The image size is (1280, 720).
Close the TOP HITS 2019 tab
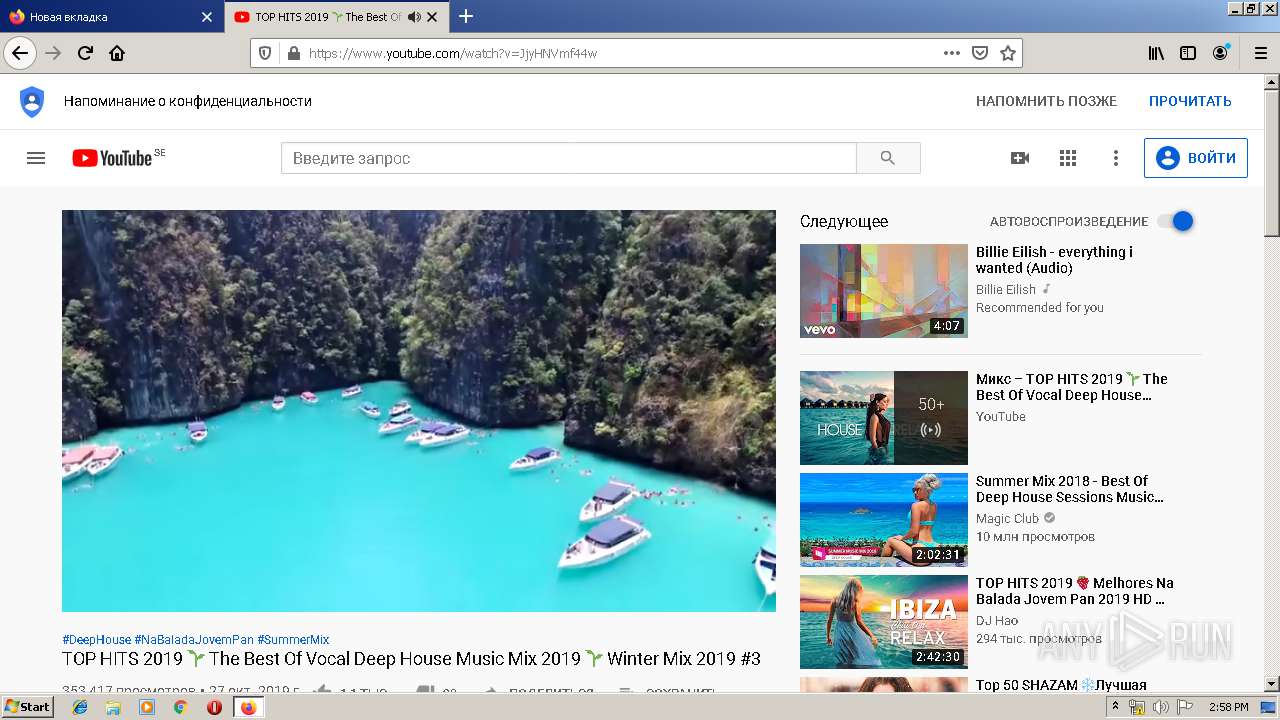tap(432, 17)
